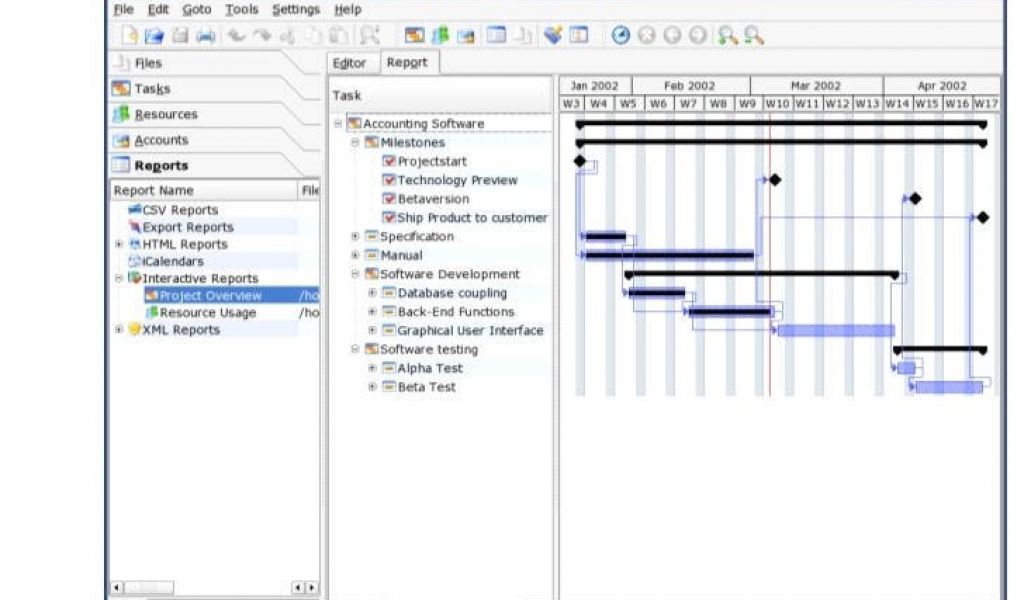Viewport: 1024px width, 600px height.
Task: Click the Print toolbar icon
Action: (x=205, y=36)
